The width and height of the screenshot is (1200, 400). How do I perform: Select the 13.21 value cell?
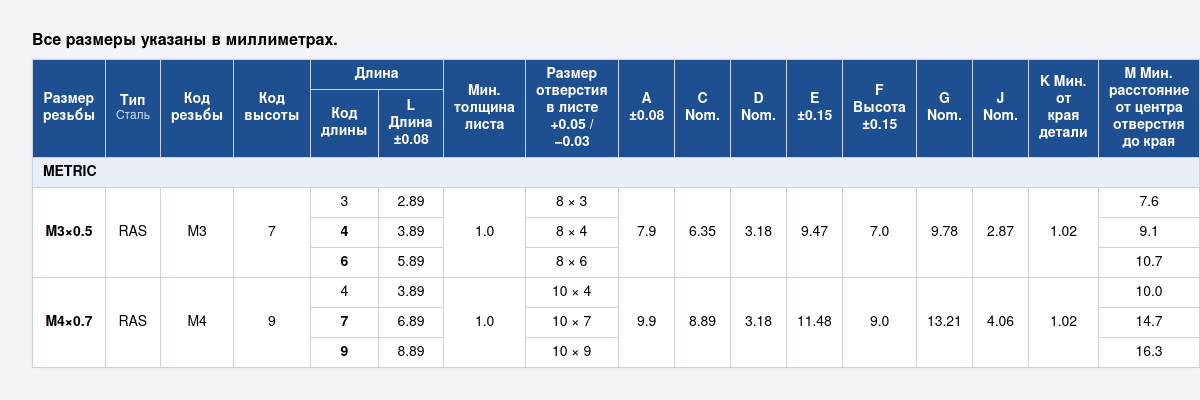pyautogui.click(x=944, y=322)
